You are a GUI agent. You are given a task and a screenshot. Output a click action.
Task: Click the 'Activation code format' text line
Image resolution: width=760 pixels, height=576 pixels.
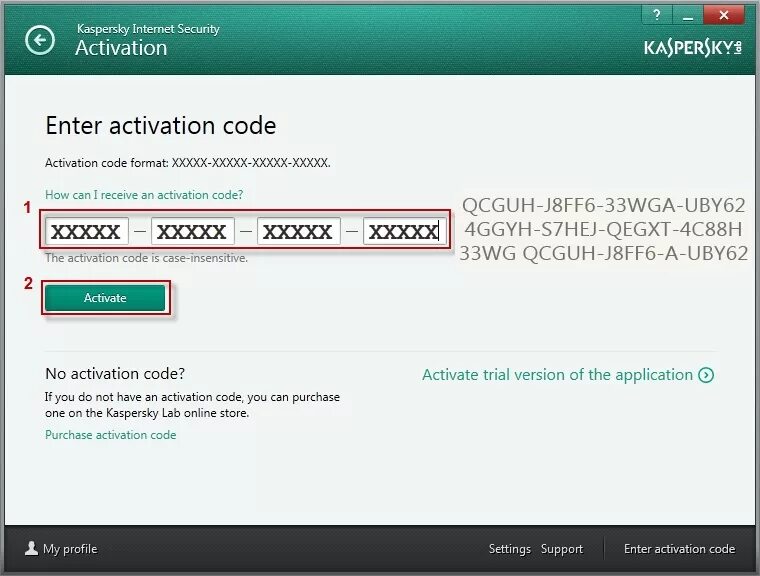coord(188,163)
